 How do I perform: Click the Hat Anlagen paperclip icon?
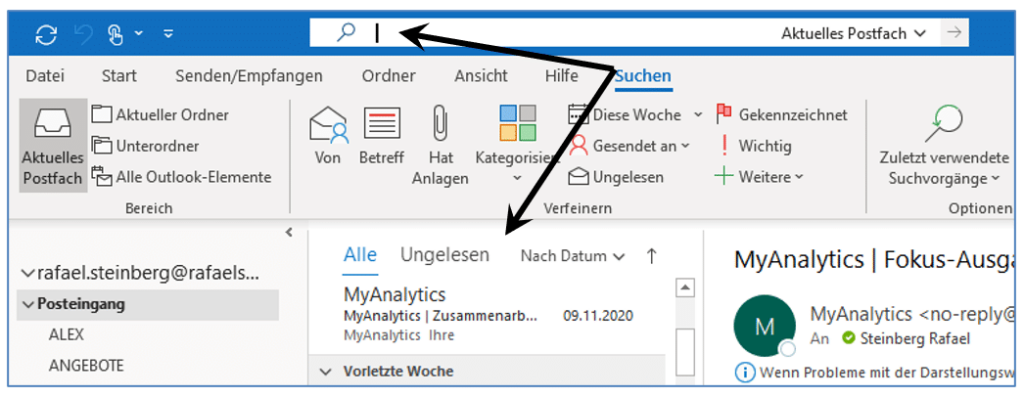point(440,124)
